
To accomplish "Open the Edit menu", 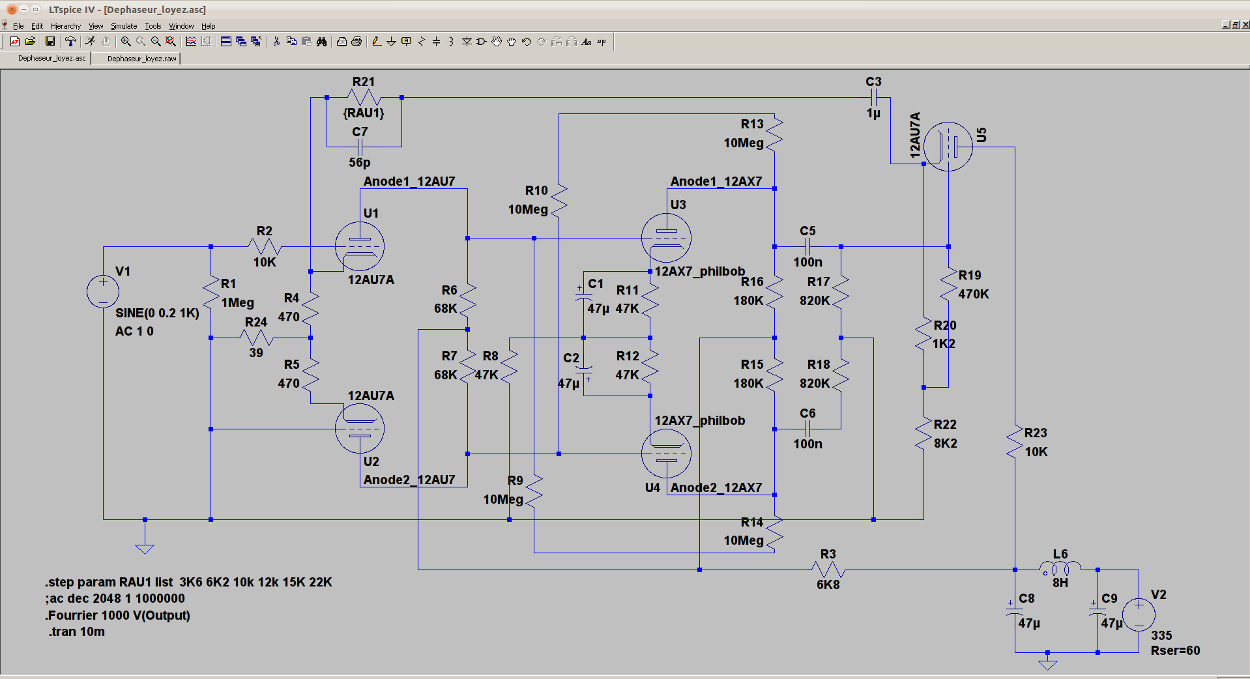I will click(x=37, y=25).
